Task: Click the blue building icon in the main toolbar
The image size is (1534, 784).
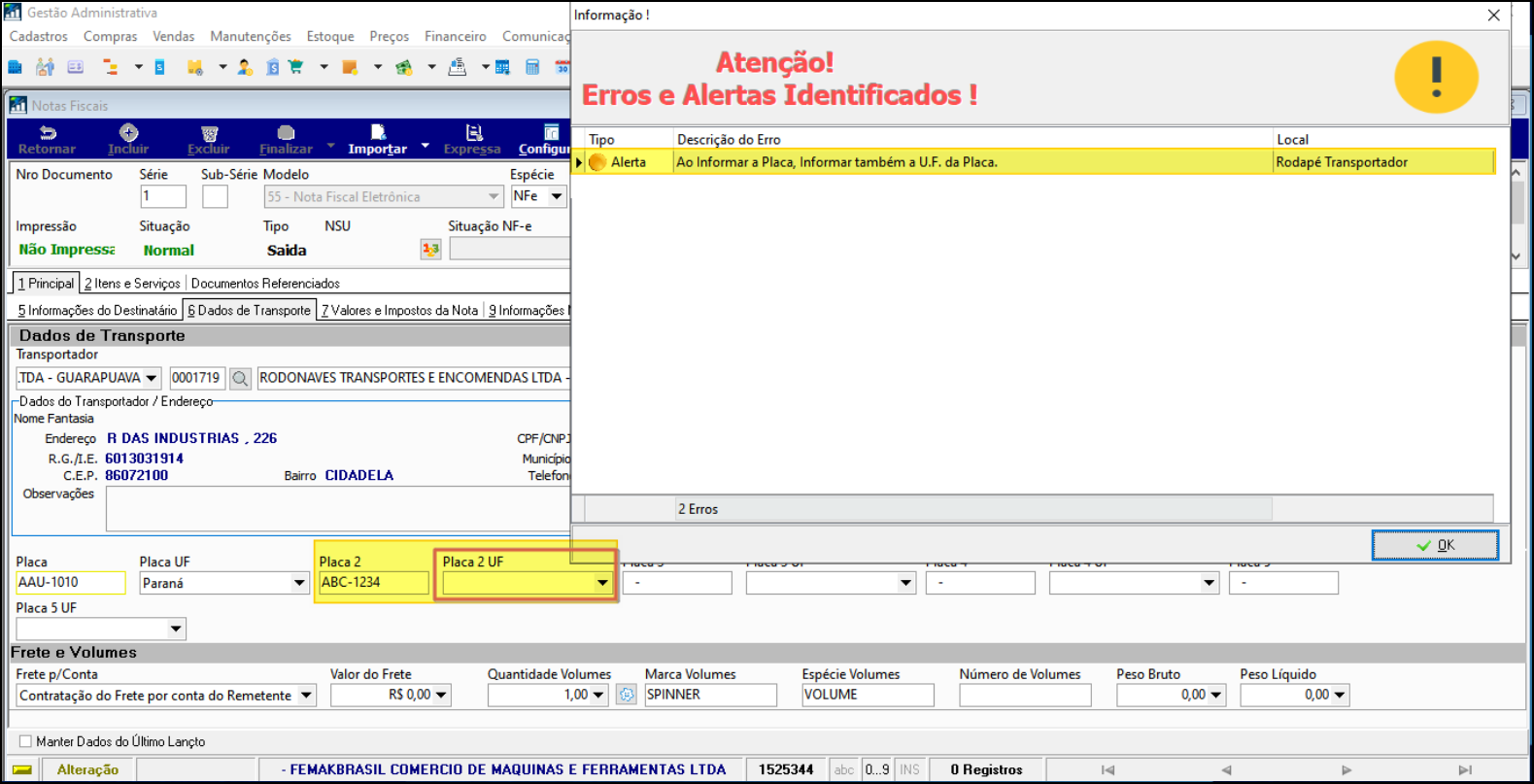Action: click(15, 67)
